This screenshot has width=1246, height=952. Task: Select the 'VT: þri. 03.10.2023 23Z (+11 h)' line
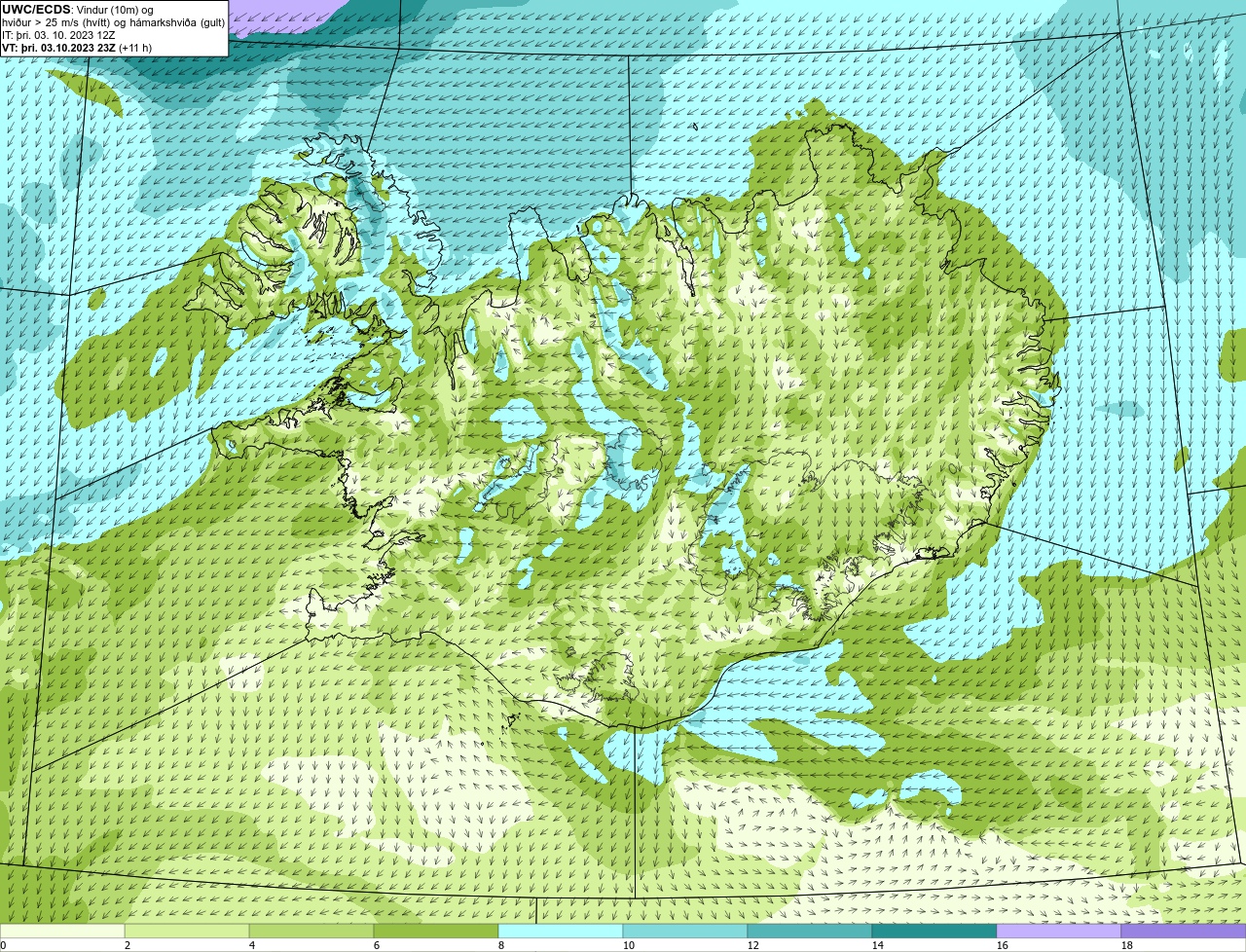point(77,48)
